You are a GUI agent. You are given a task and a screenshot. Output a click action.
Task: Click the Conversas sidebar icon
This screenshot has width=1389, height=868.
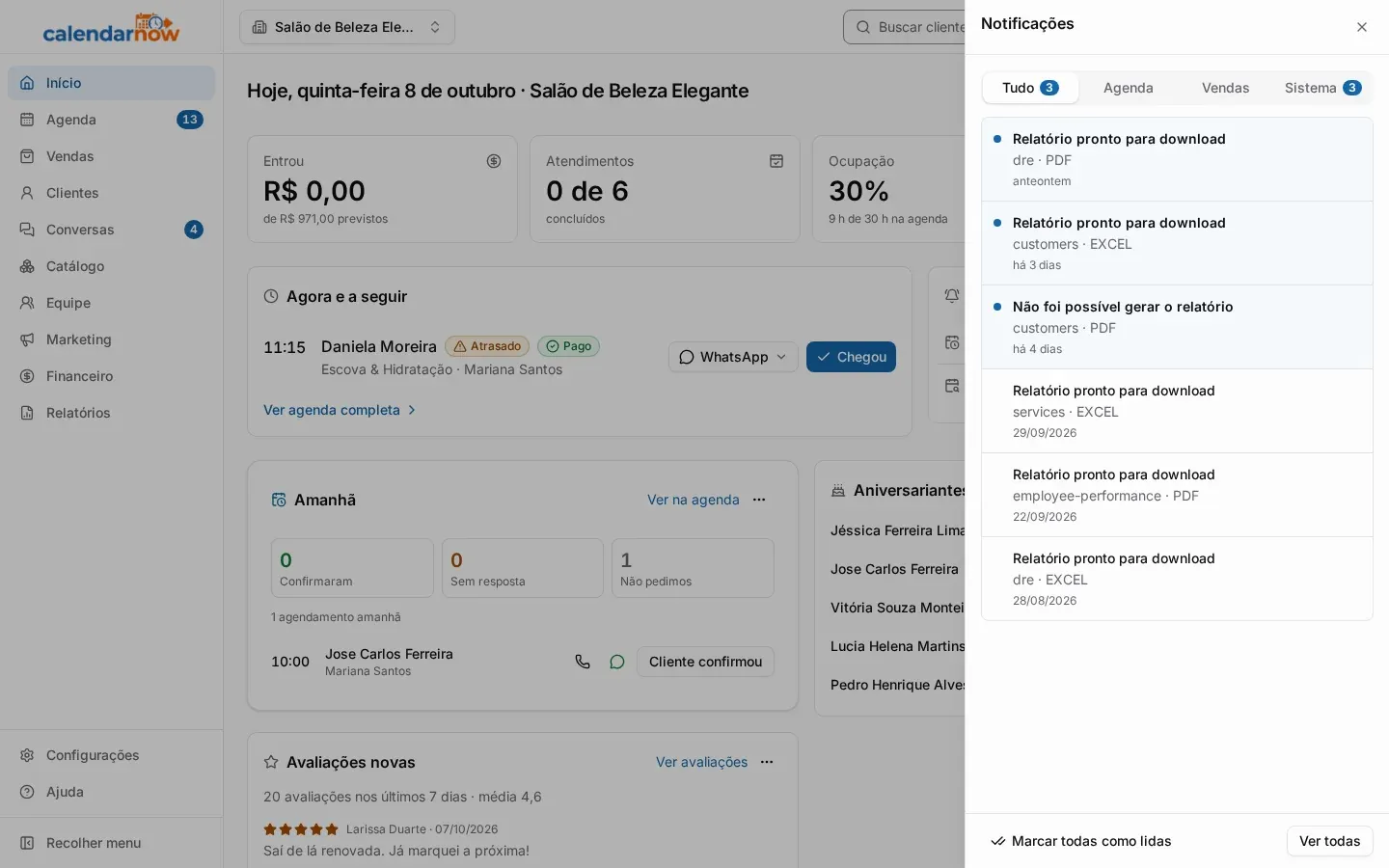click(27, 230)
